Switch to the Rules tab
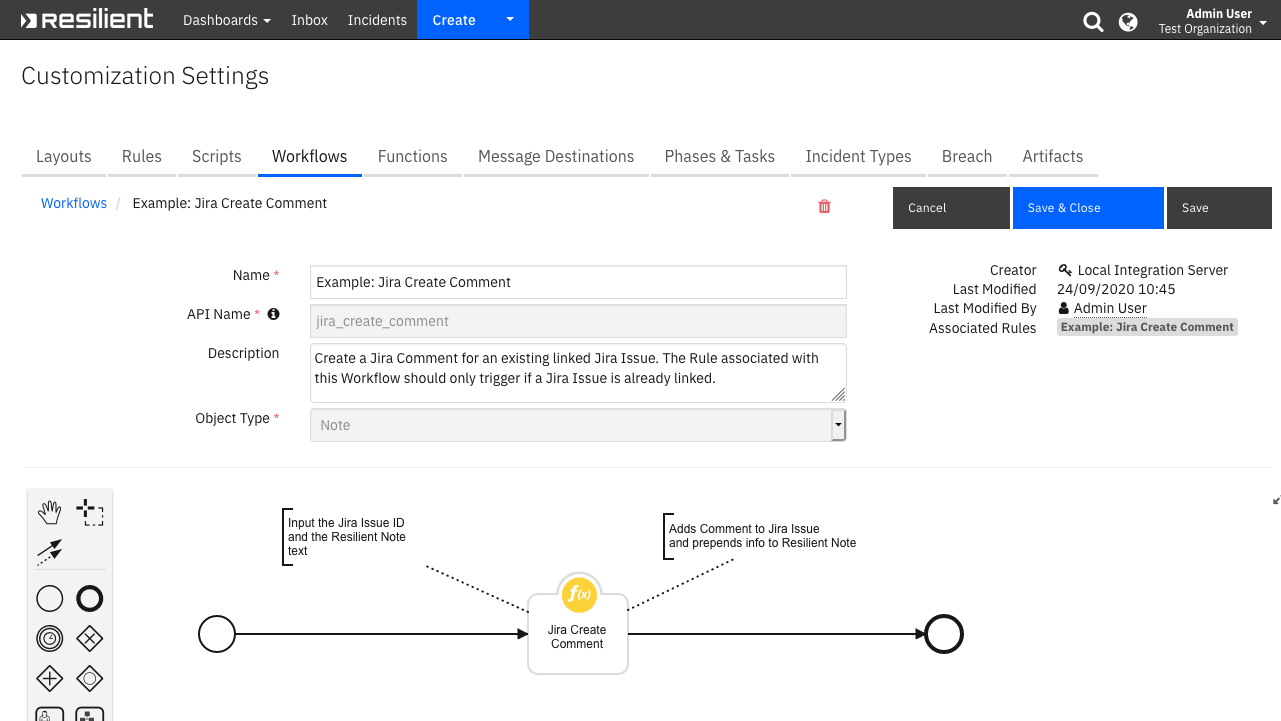The width and height of the screenshot is (1281, 721). 142,157
